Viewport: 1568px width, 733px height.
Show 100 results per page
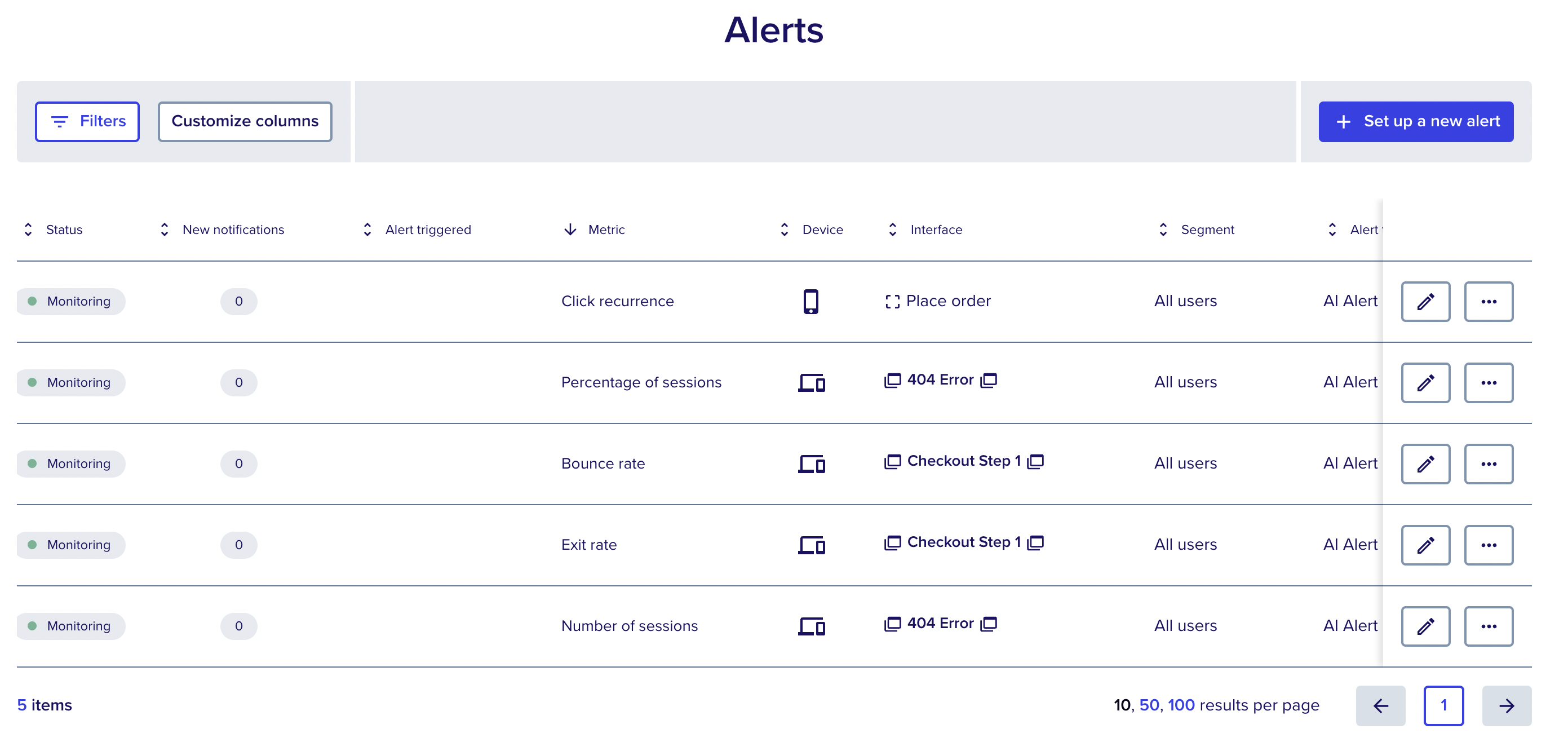1180,705
